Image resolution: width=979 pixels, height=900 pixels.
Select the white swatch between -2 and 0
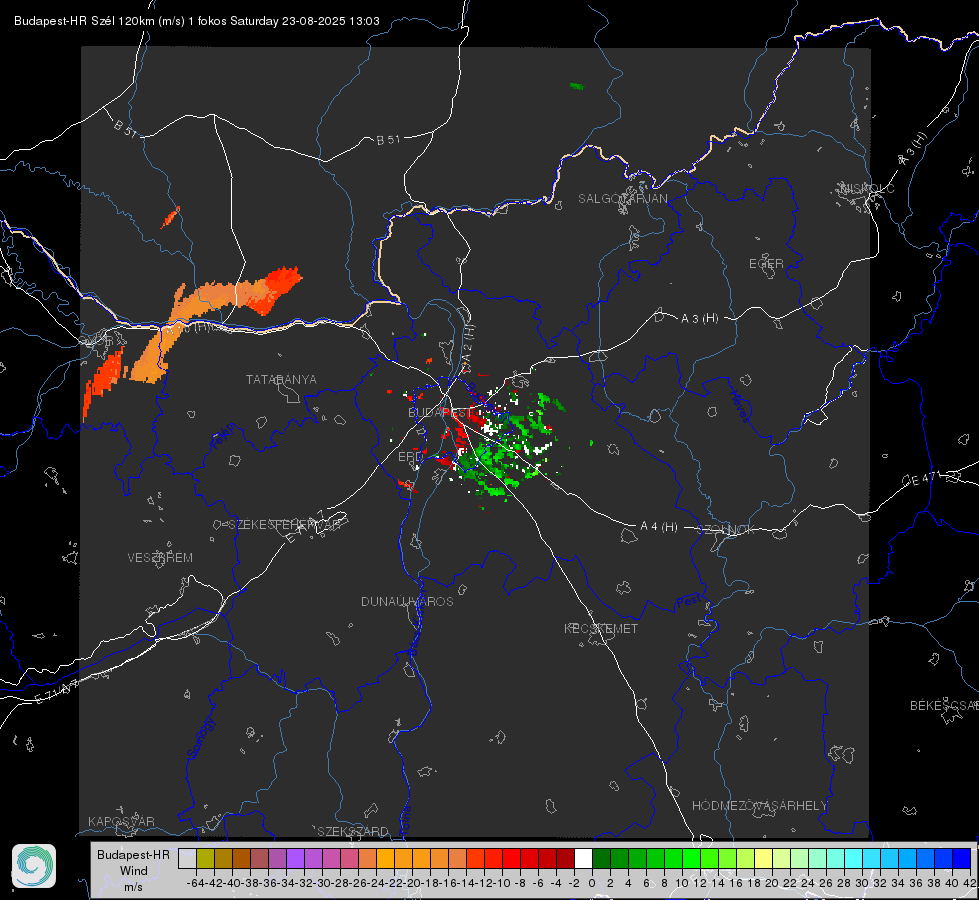(x=583, y=858)
